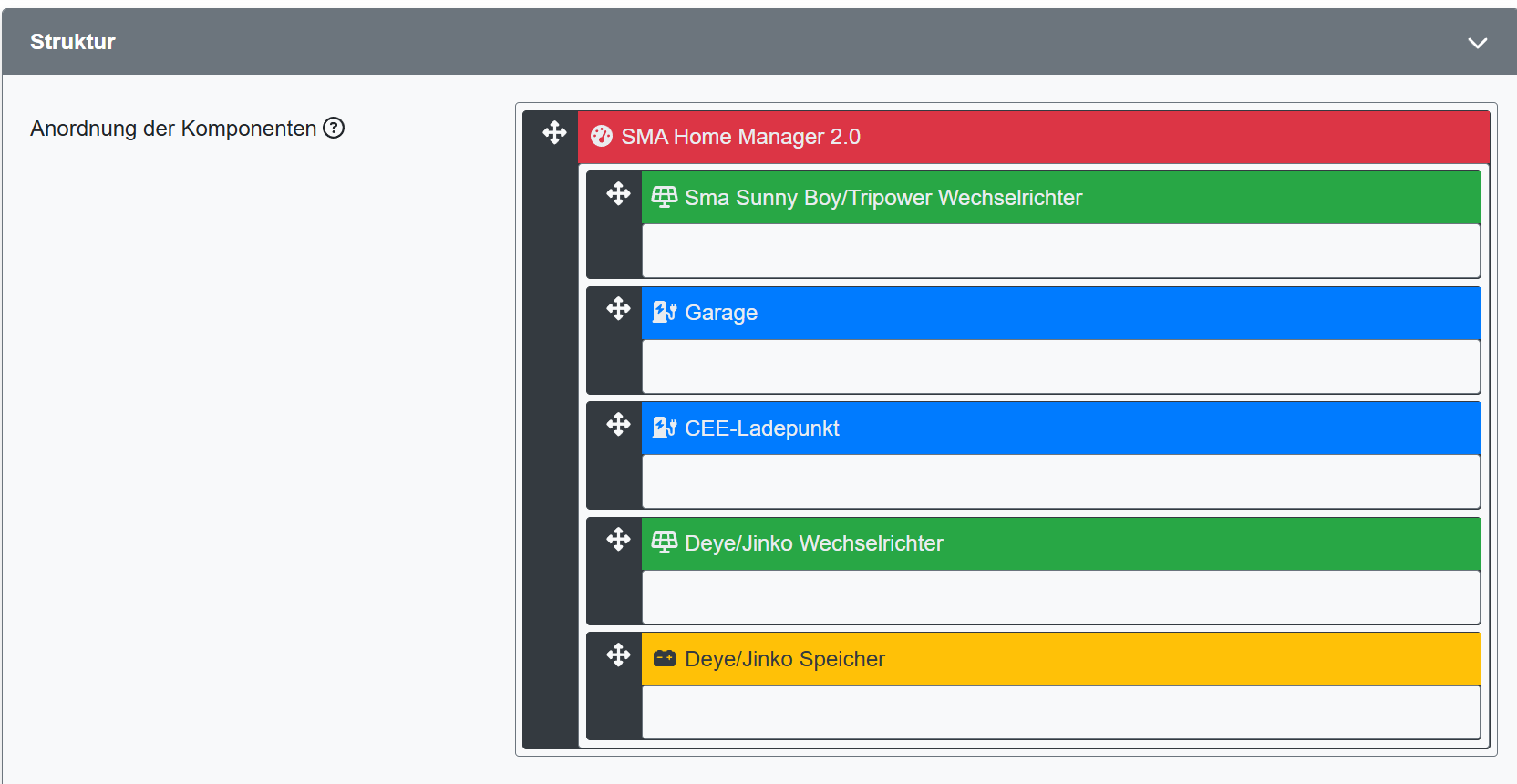The width and height of the screenshot is (1517, 784).
Task: Grab move handle of Deye/Jinko Speicher
Action: tap(618, 655)
